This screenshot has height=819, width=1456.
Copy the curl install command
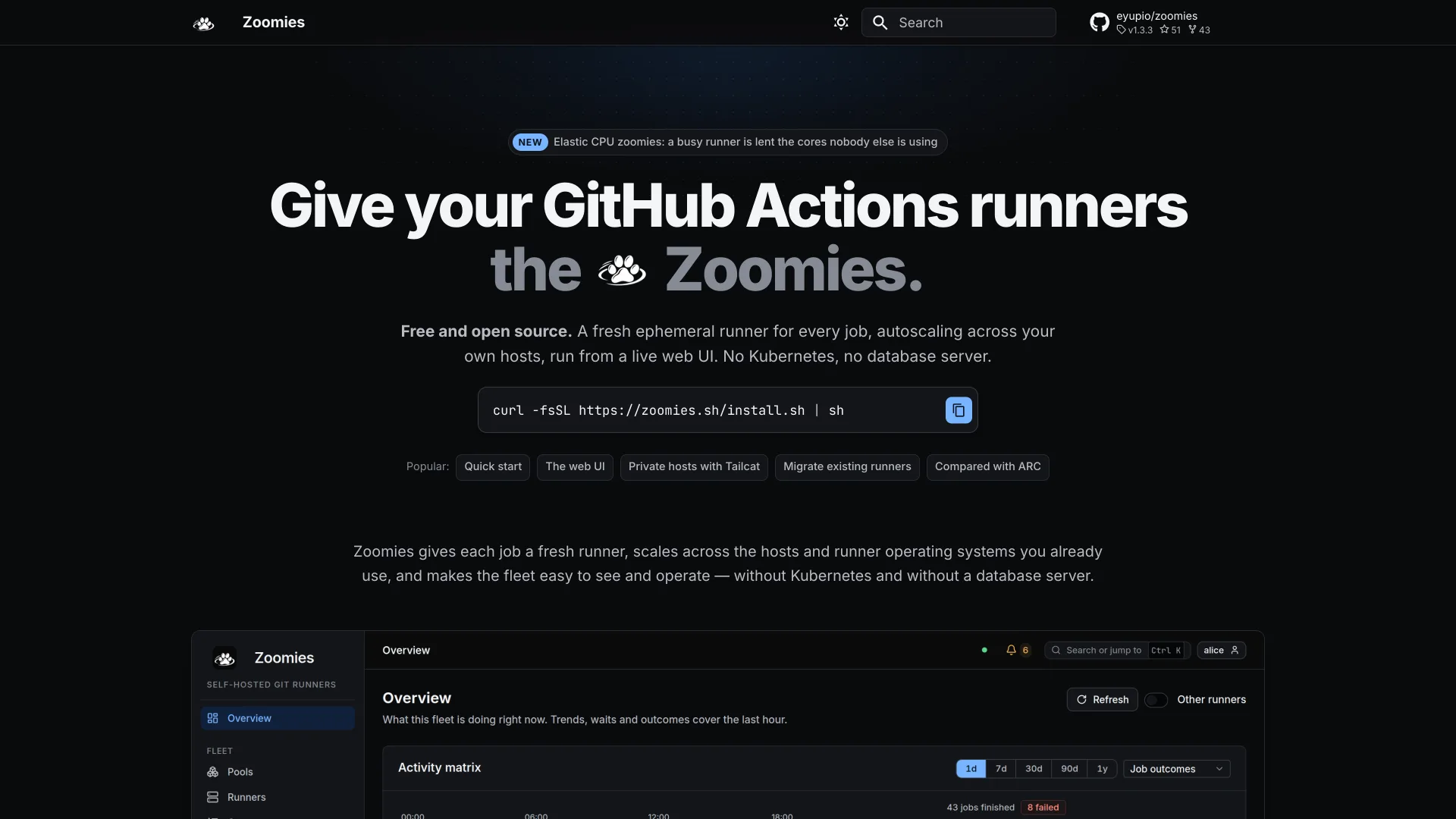959,410
